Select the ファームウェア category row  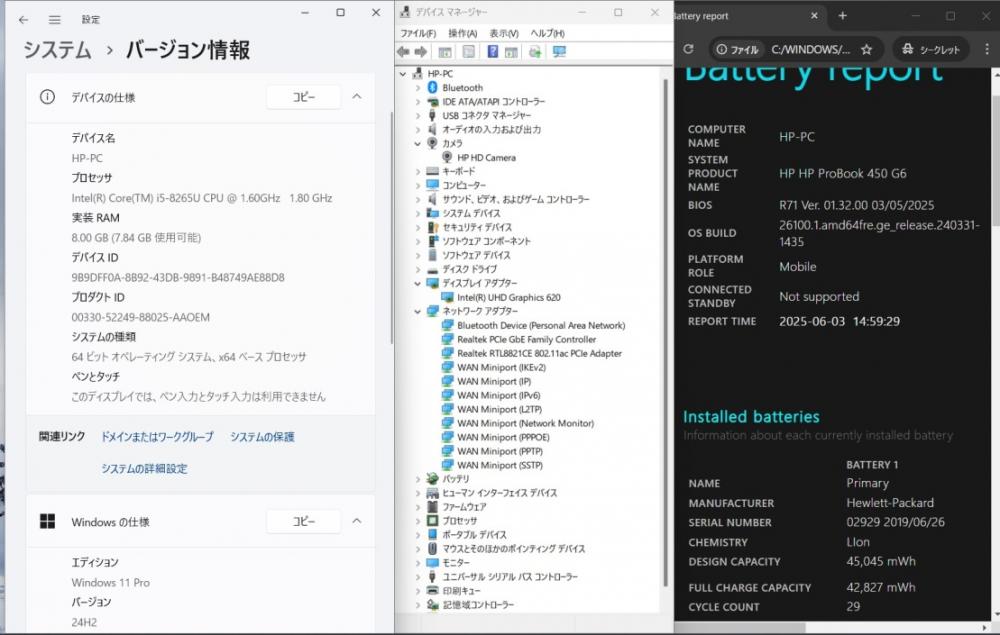coord(456,507)
